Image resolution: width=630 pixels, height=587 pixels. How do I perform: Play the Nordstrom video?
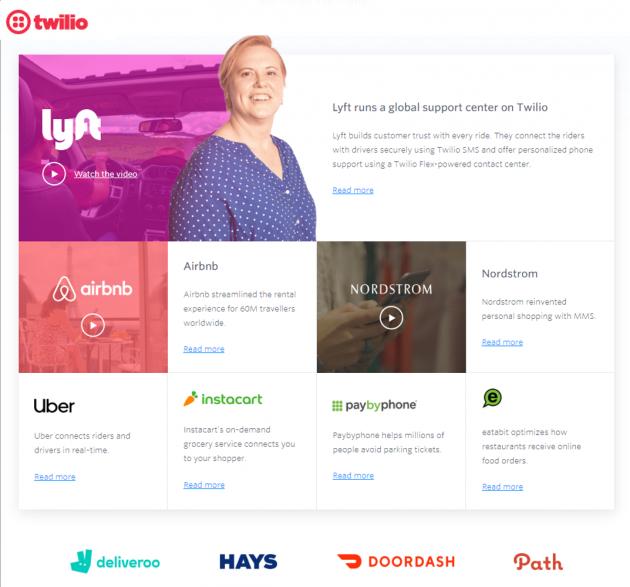click(391, 318)
